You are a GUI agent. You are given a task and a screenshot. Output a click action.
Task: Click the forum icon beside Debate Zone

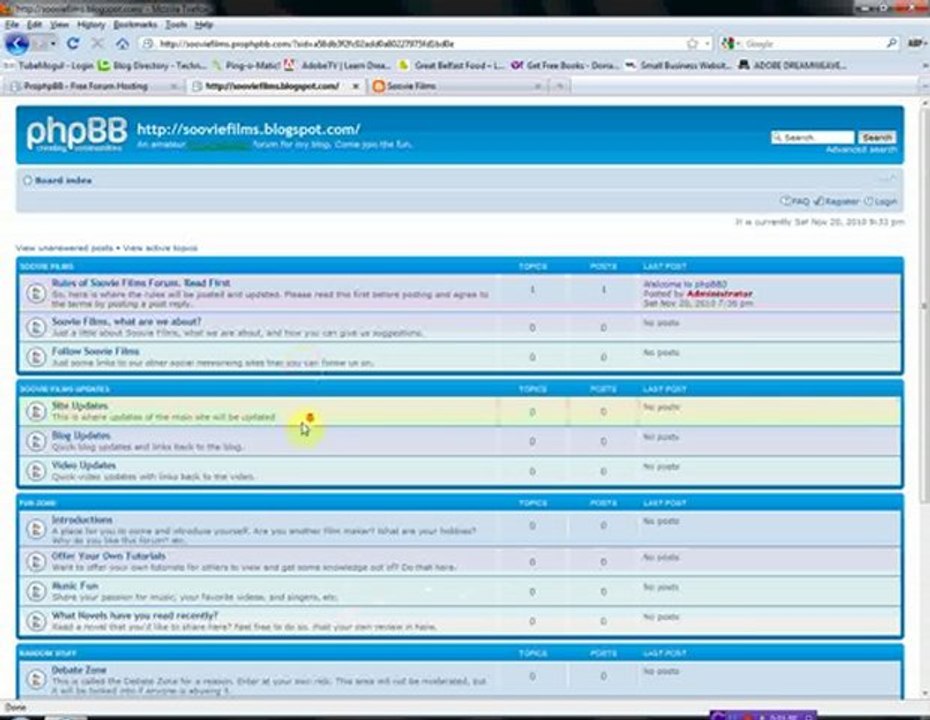(x=36, y=678)
